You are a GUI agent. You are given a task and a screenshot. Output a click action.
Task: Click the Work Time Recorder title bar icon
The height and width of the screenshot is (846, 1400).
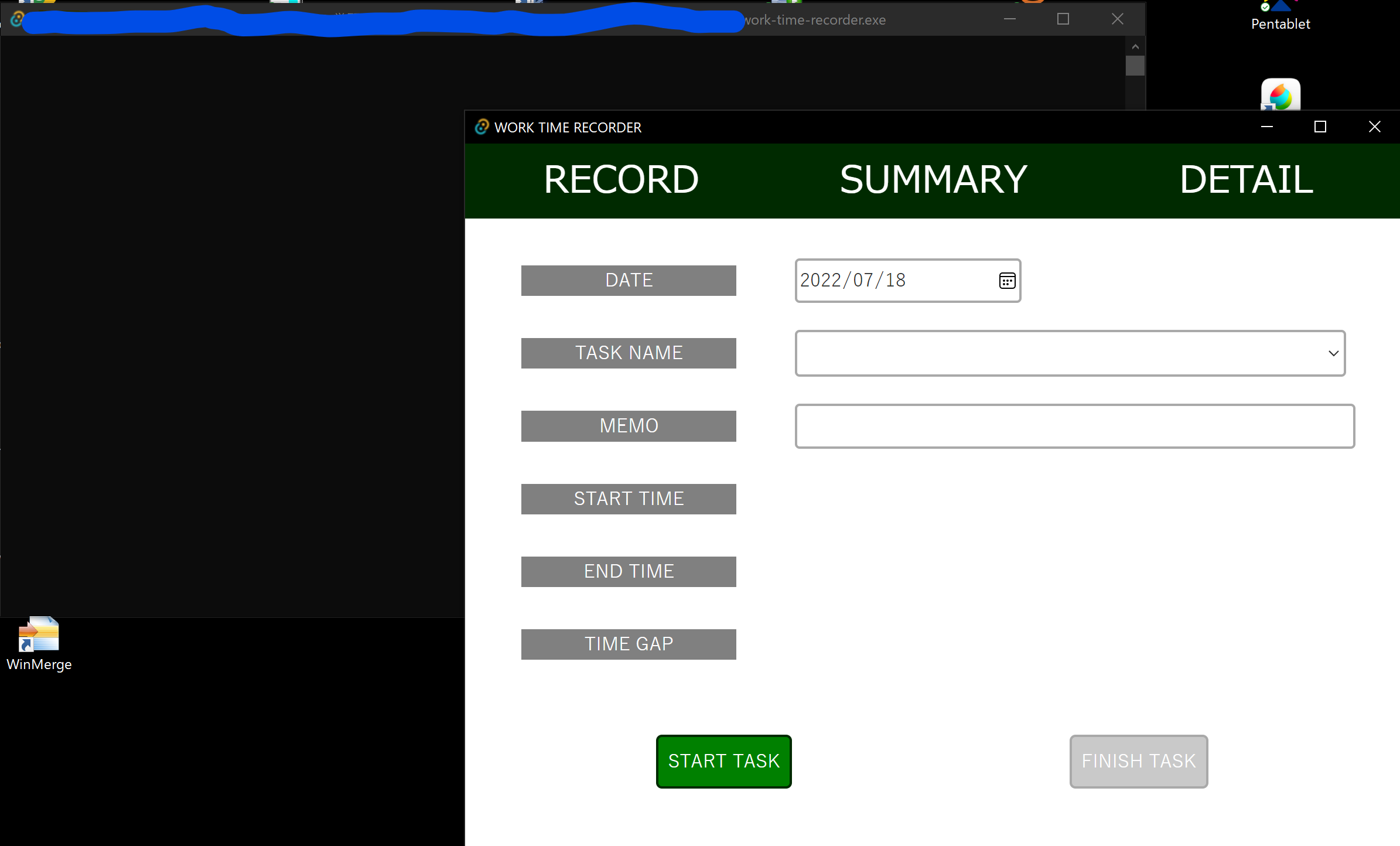[x=482, y=127]
